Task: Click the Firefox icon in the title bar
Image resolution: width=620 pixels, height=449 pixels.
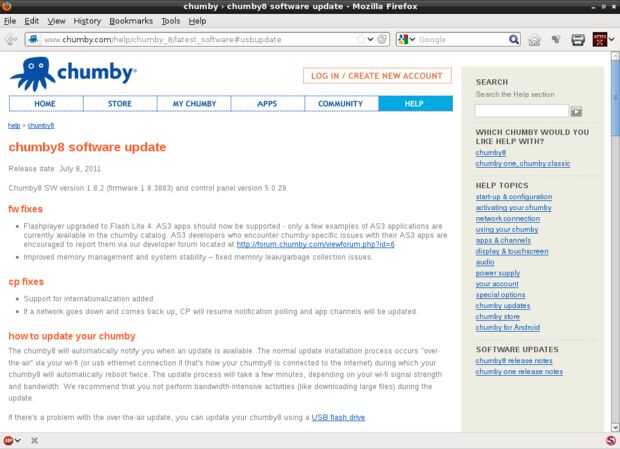Action: tap(7, 6)
